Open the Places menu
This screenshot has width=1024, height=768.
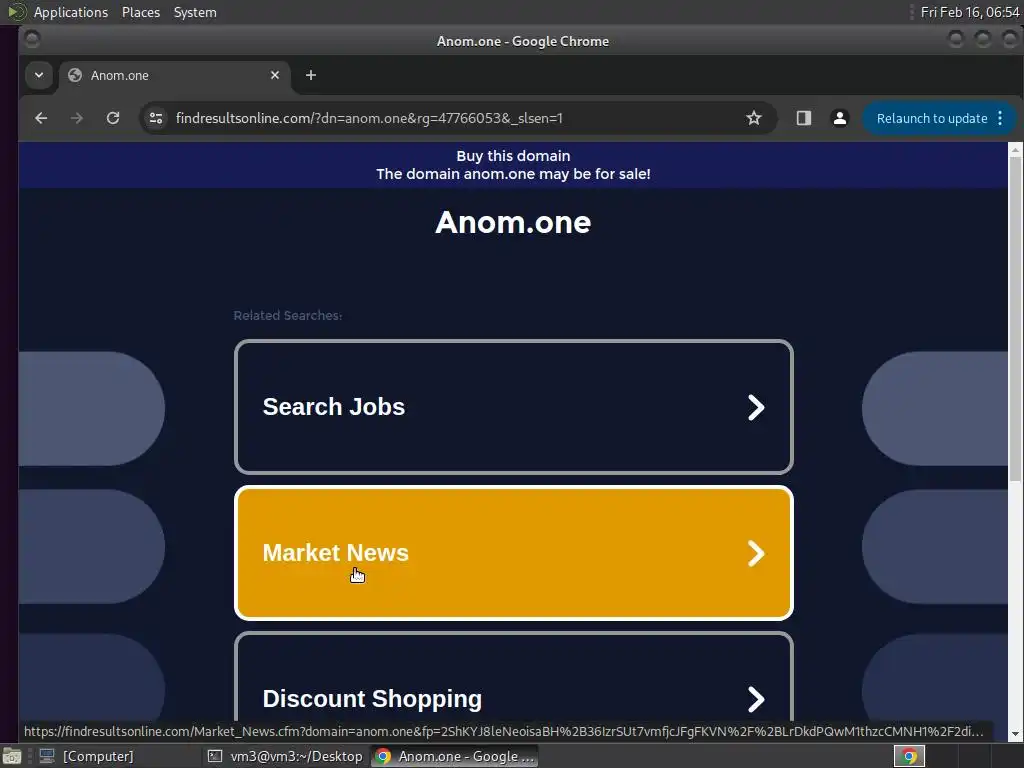click(x=140, y=12)
